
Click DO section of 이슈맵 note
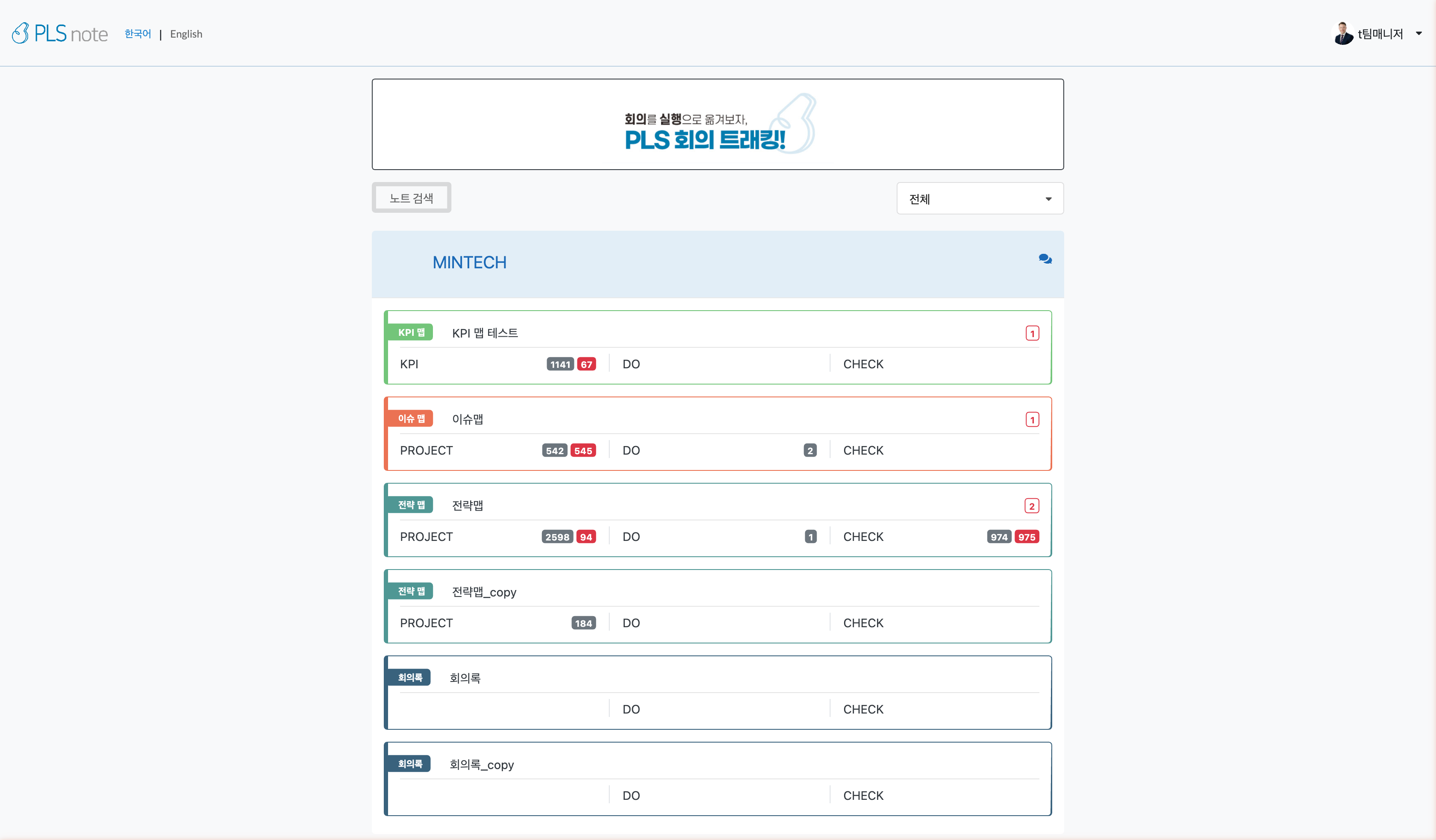point(631,450)
